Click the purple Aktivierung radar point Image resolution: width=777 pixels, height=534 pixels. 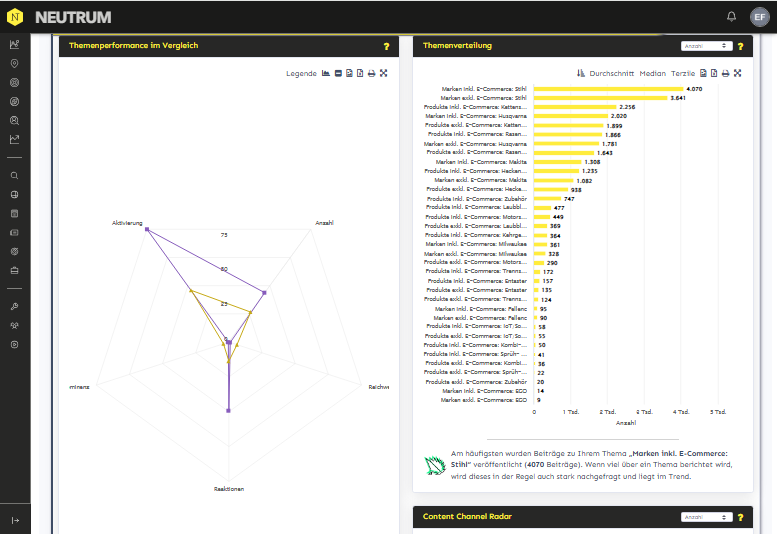point(147,229)
